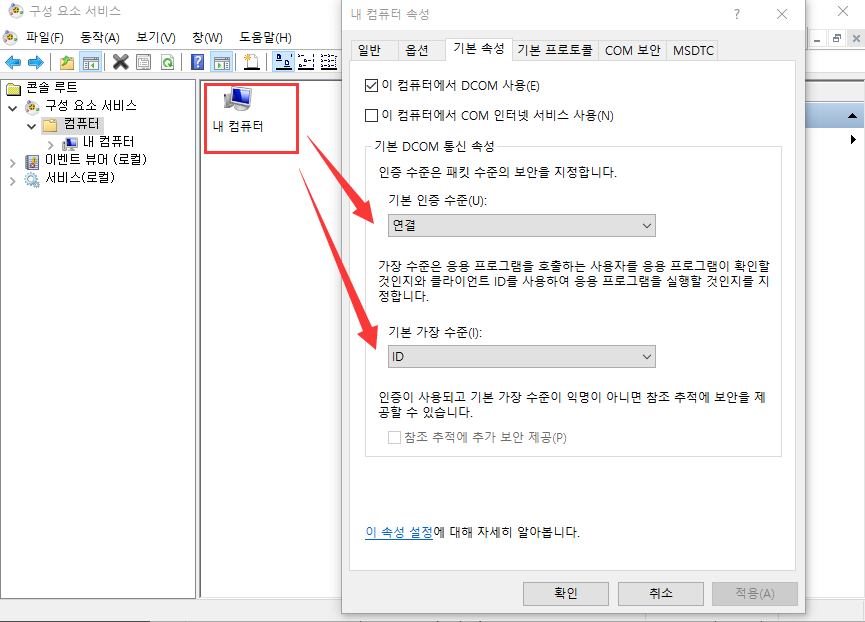The width and height of the screenshot is (865, 622).
Task: Click the 확인 button
Action: (565, 593)
